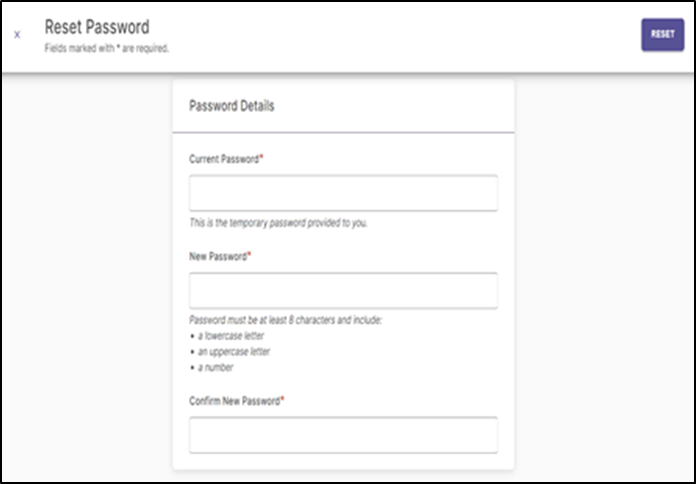
Task: Click the 'Fields marked with * are required' note
Action: coord(107,48)
